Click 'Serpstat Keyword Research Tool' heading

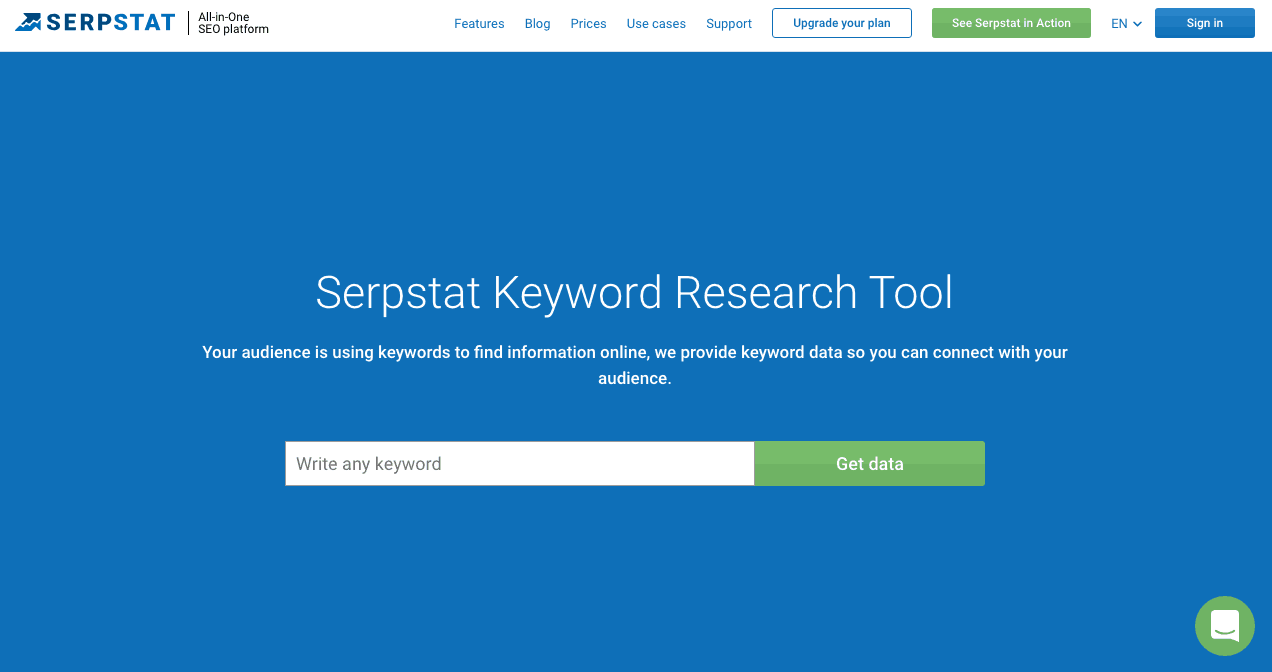[x=635, y=293]
